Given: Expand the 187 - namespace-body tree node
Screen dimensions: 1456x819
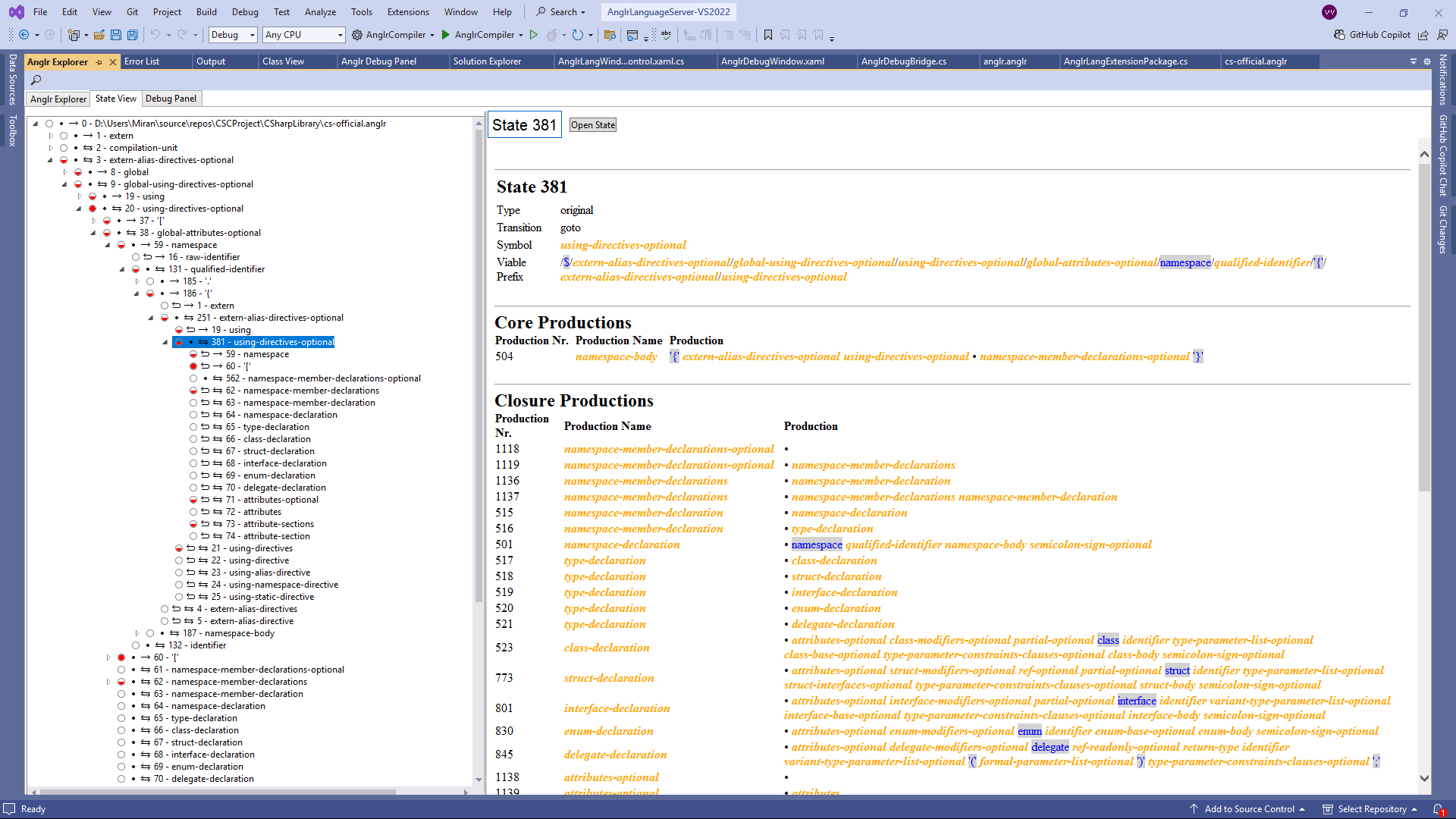Looking at the screenshot, I should (137, 633).
